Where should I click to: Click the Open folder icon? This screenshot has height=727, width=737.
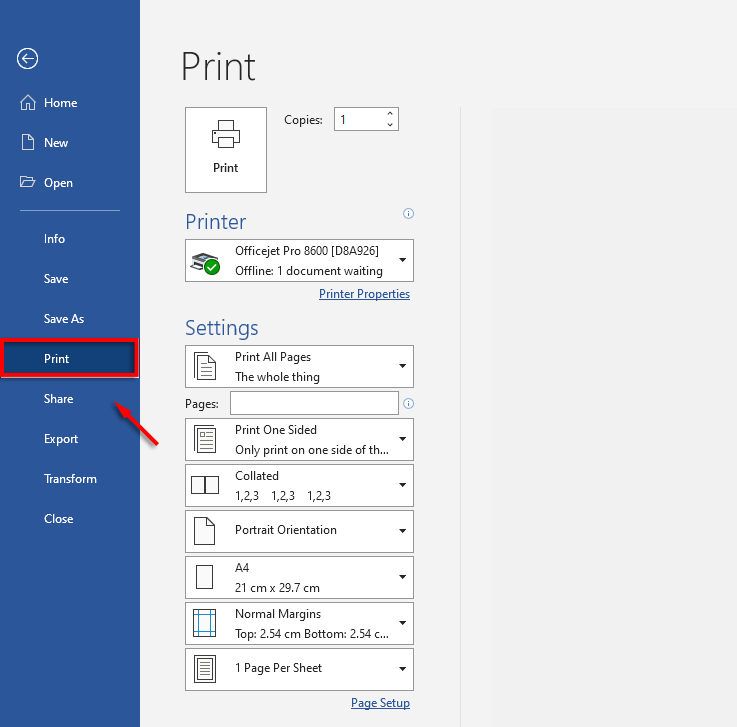pyautogui.click(x=28, y=183)
